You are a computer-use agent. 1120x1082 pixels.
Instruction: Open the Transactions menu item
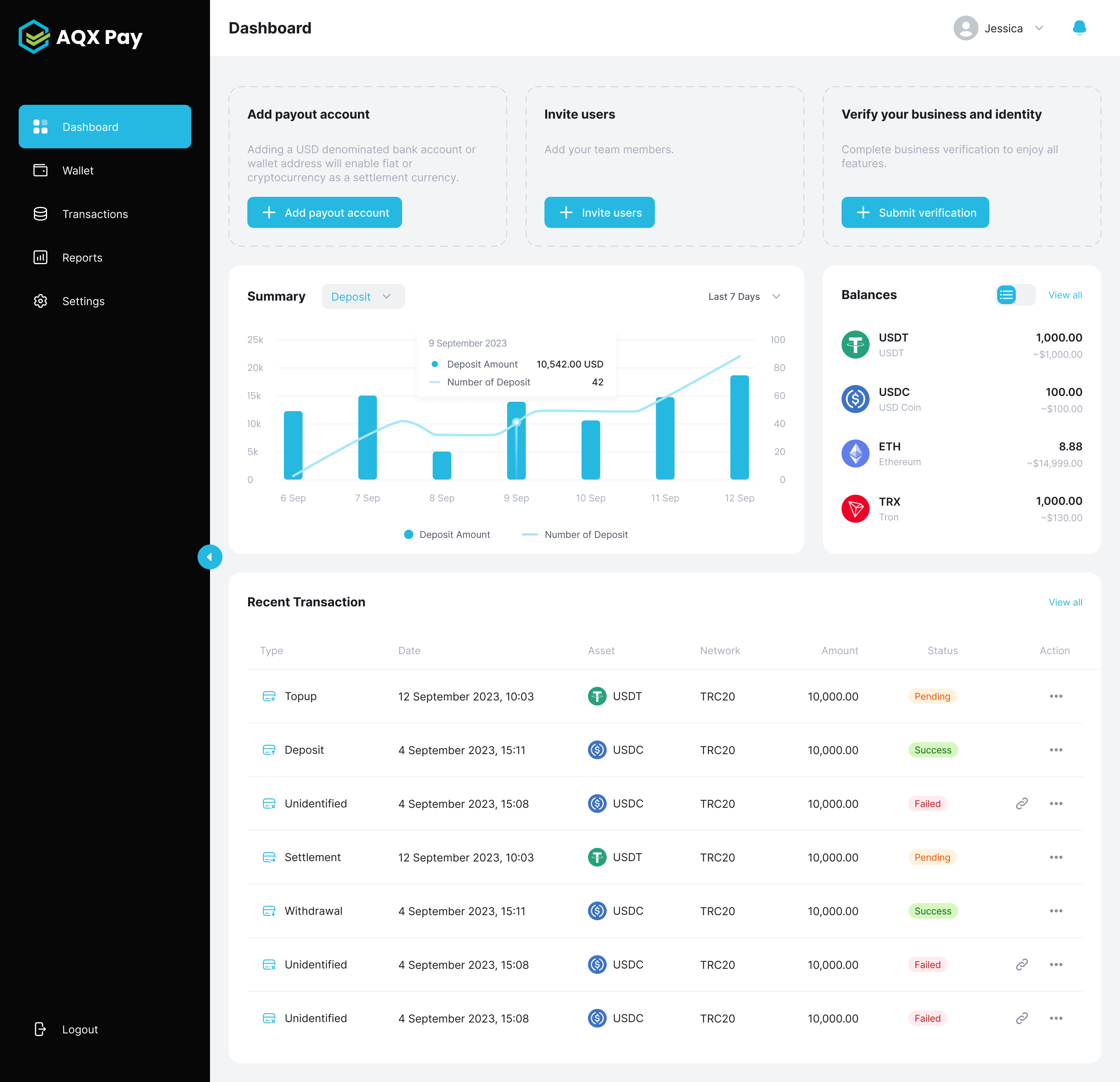(105, 214)
